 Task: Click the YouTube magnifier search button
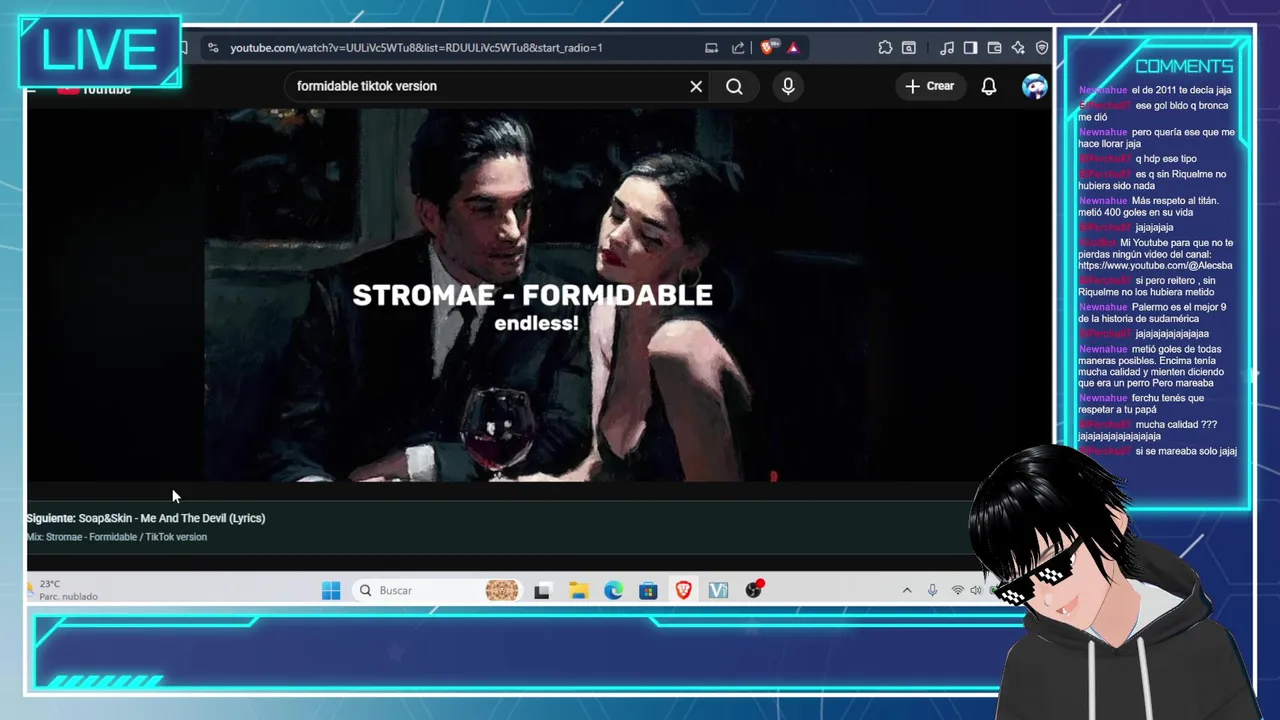[734, 86]
